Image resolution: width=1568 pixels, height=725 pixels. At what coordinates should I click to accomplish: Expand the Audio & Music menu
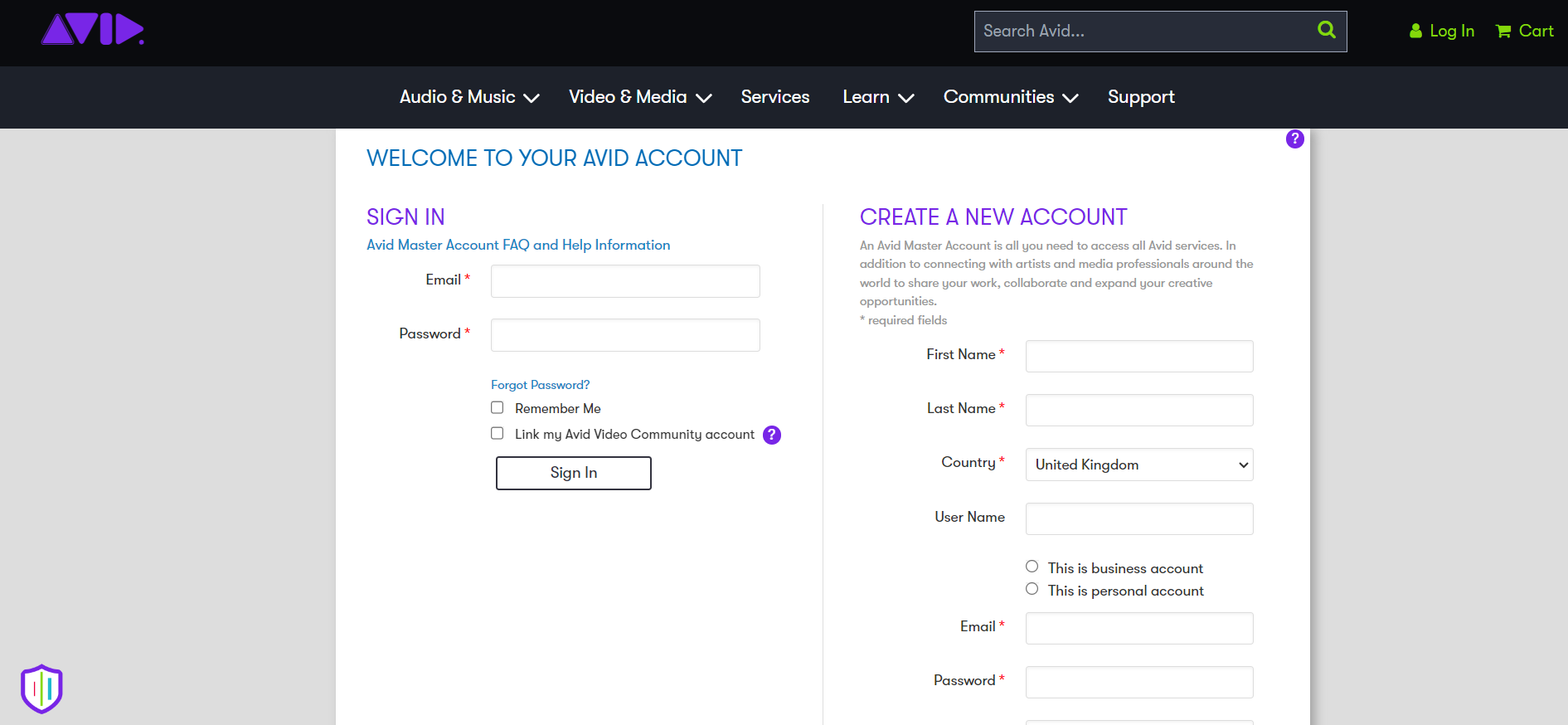(469, 97)
